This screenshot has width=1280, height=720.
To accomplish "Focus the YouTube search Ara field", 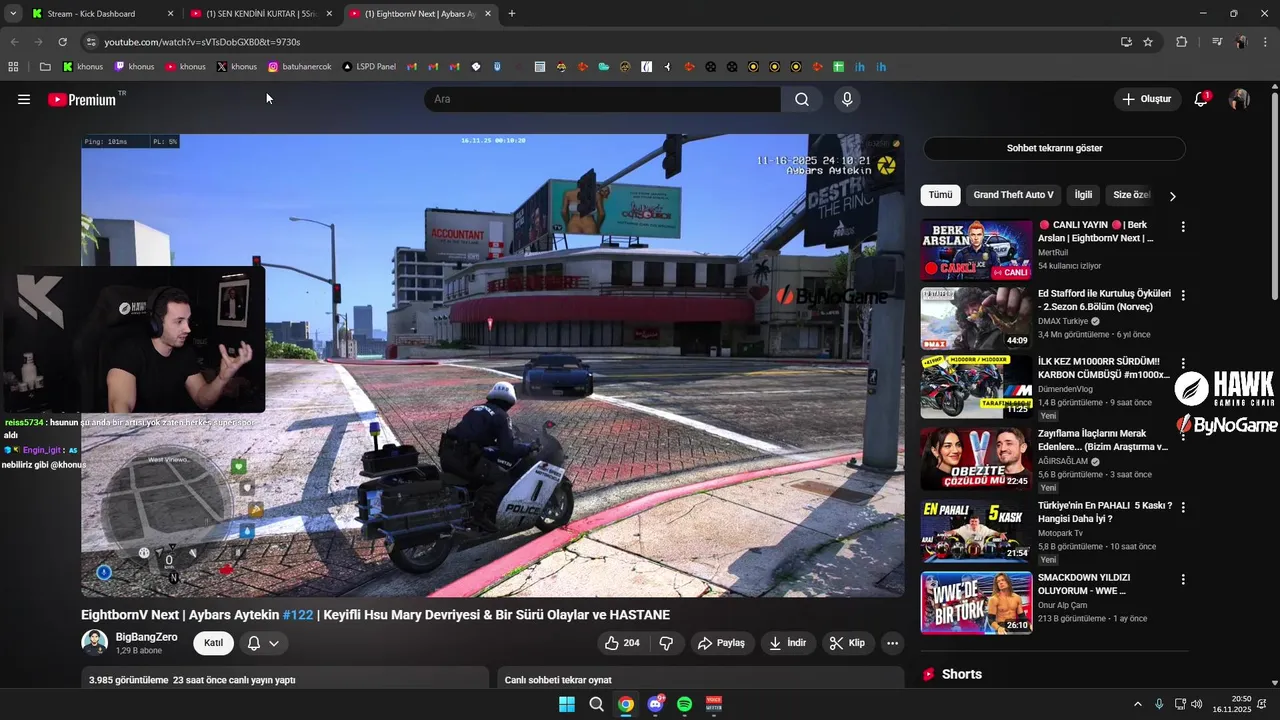I will [602, 99].
